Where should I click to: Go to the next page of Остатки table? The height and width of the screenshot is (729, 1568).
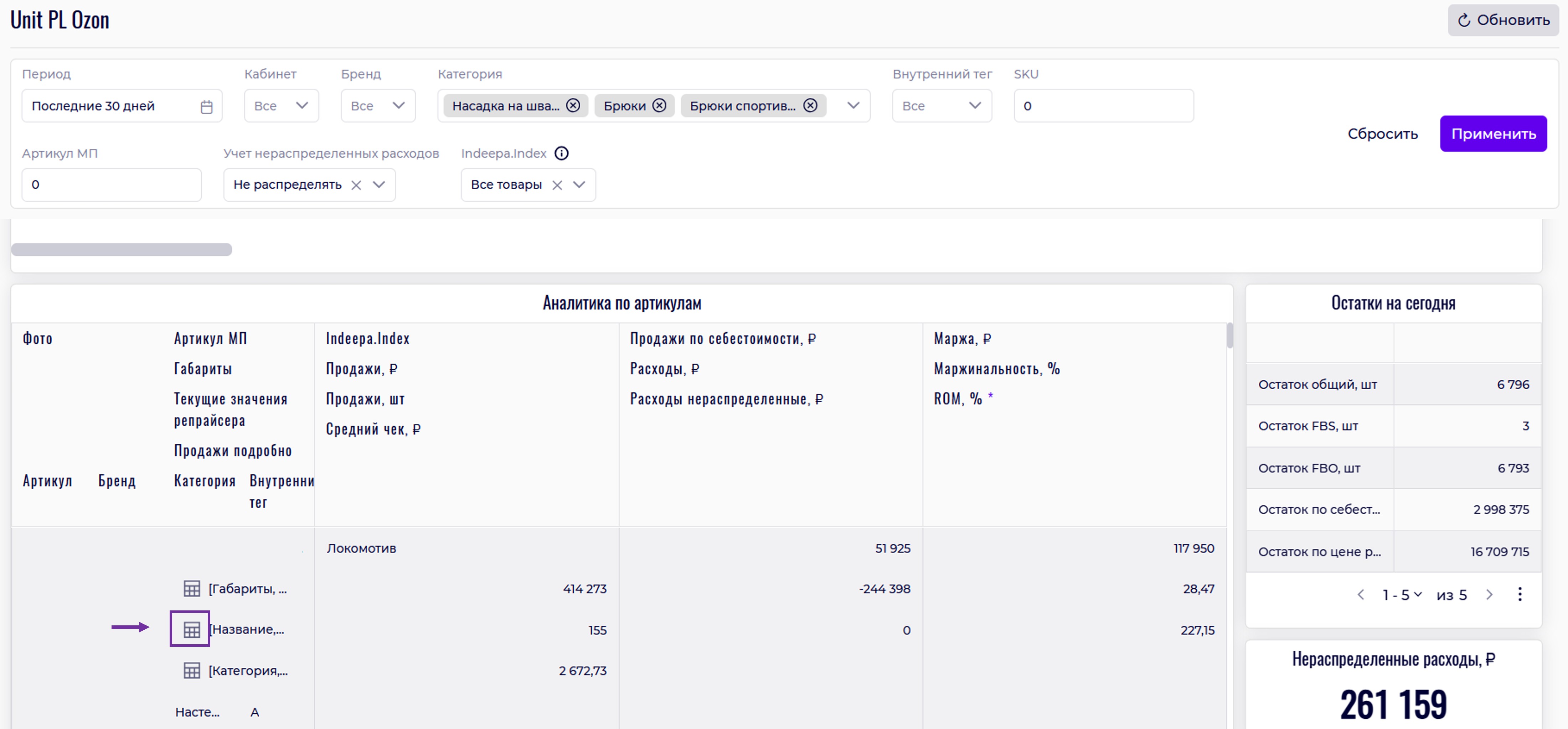[x=1490, y=594]
